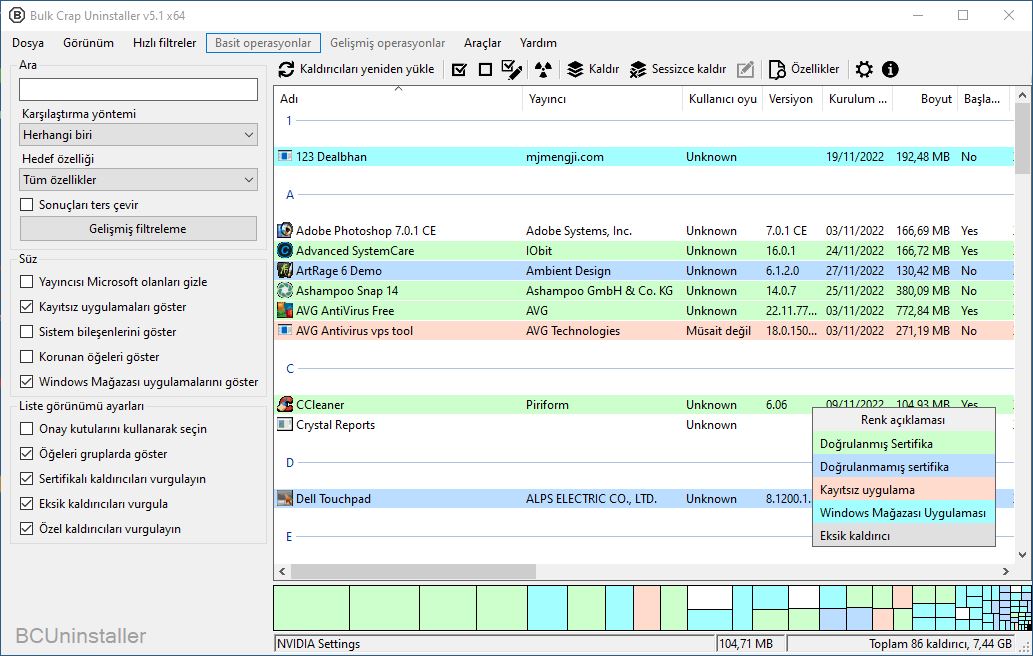Open Karşılaştırma yöntemi dropdown Herhangi biri
The height and width of the screenshot is (656, 1033).
click(138, 135)
